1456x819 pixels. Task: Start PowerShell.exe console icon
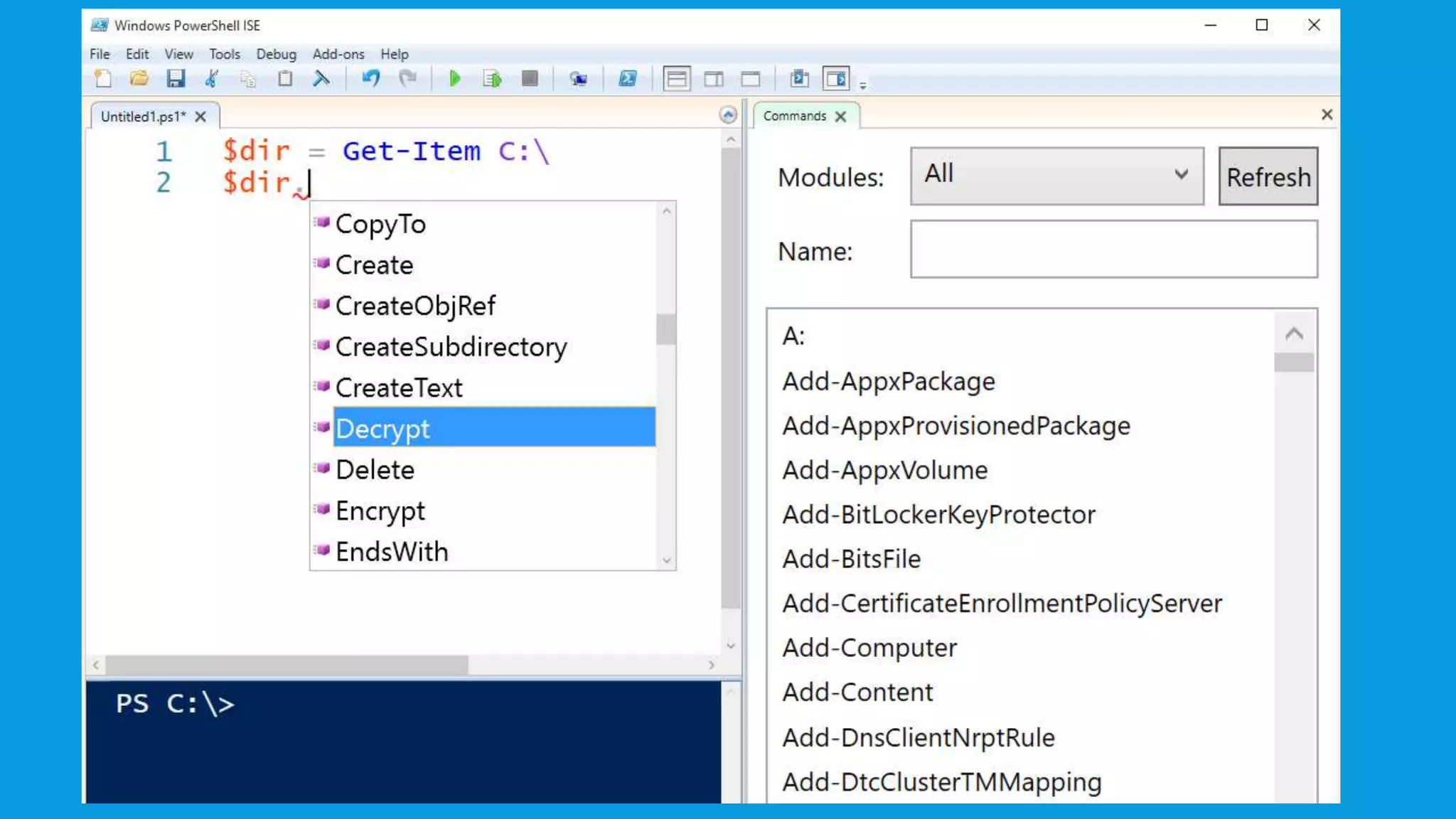[x=628, y=79]
